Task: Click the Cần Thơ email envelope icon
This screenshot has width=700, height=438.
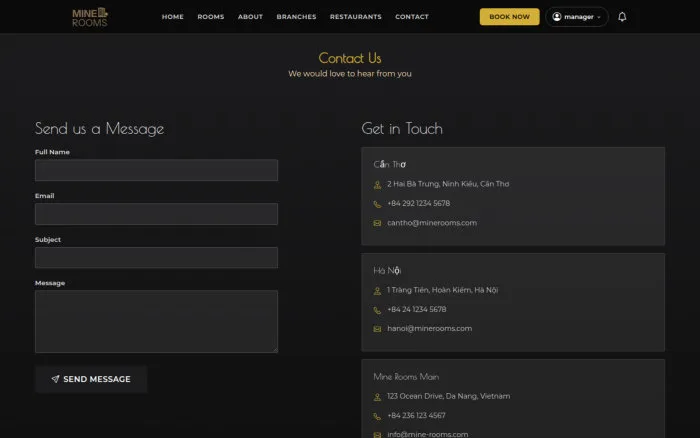Action: [x=377, y=223]
